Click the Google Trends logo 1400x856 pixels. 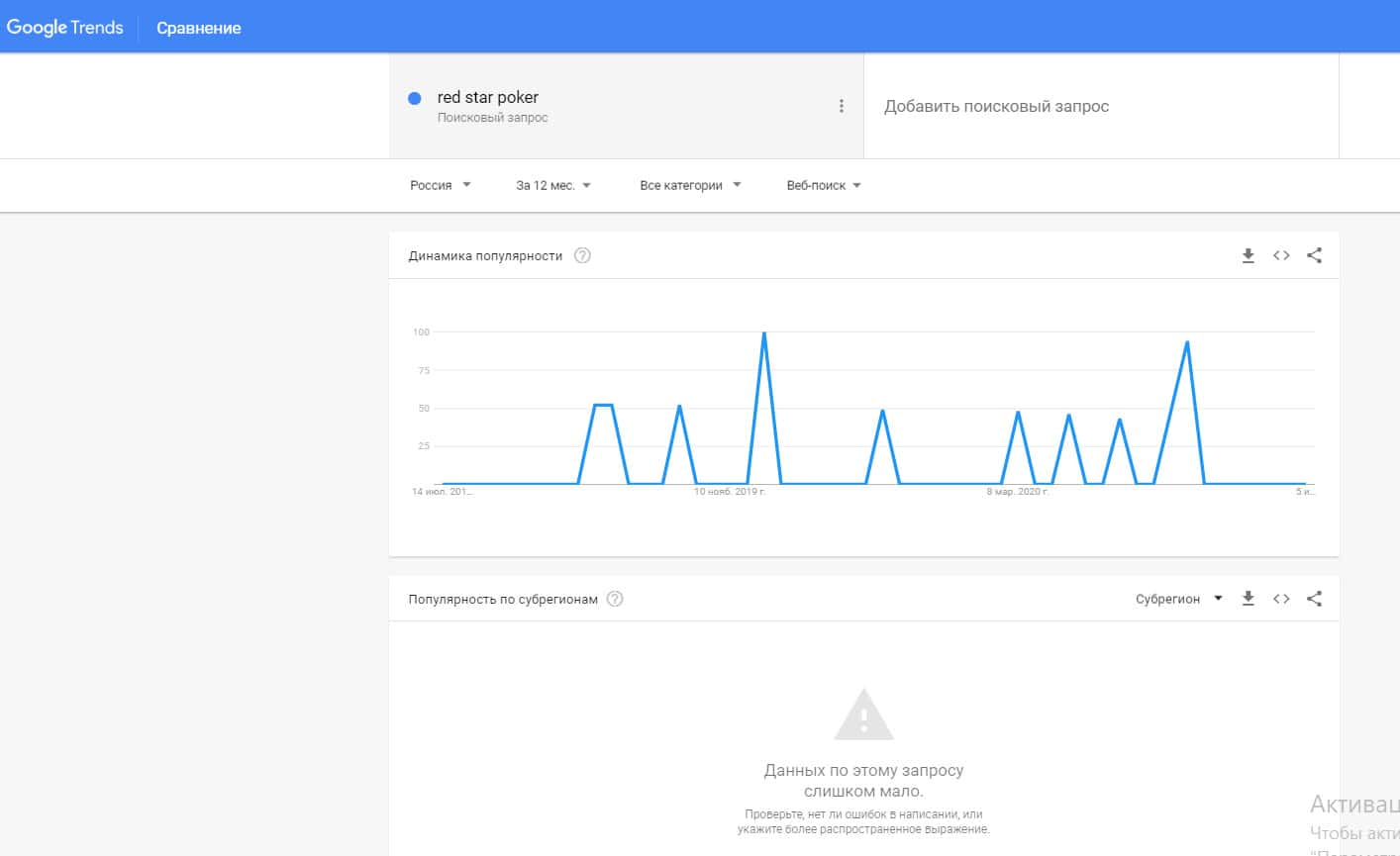(x=65, y=27)
